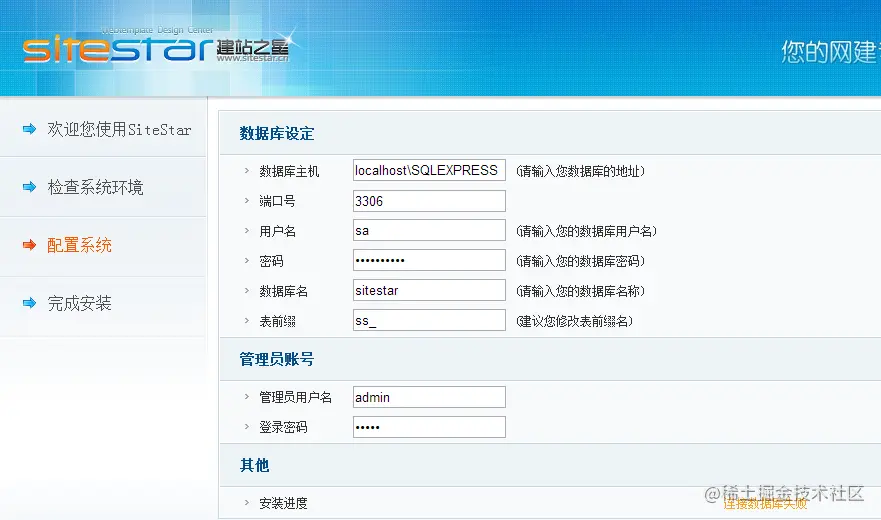Click the 数据库设定 section heading
This screenshot has width=881, height=520.
click(x=276, y=134)
